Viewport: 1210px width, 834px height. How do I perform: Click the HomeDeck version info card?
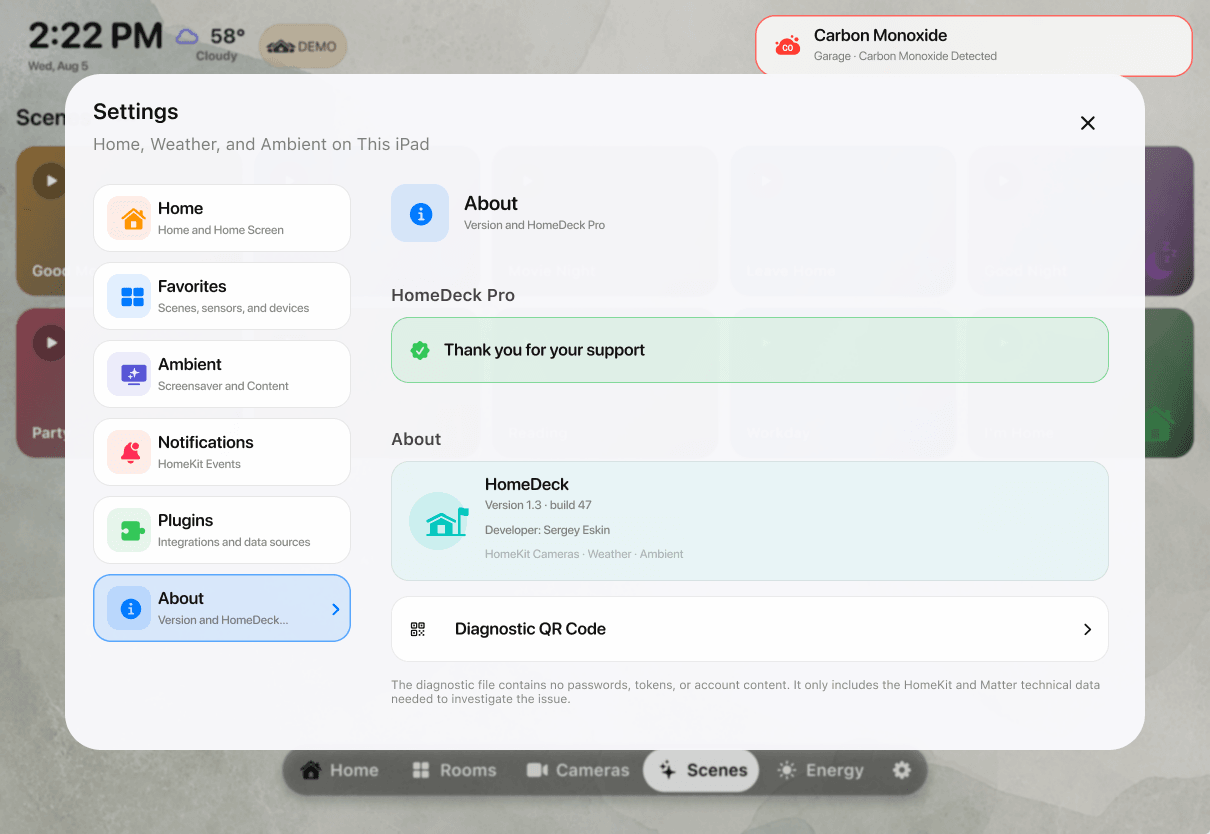(750, 521)
